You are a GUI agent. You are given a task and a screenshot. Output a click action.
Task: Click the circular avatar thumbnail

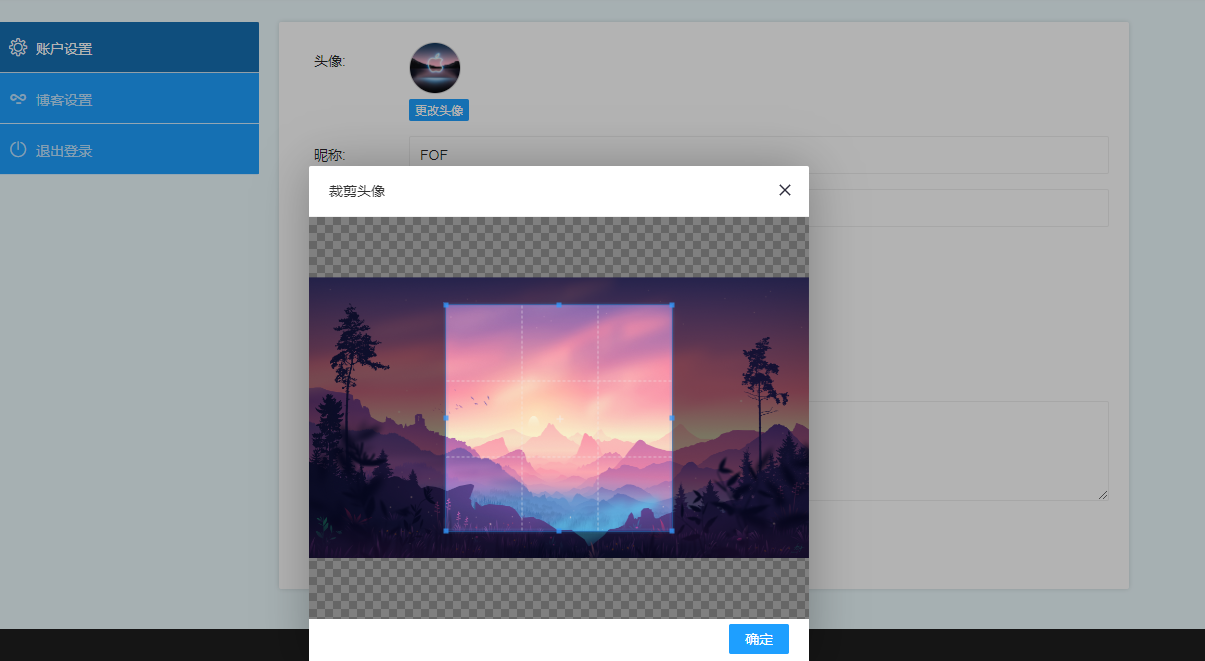(435, 68)
